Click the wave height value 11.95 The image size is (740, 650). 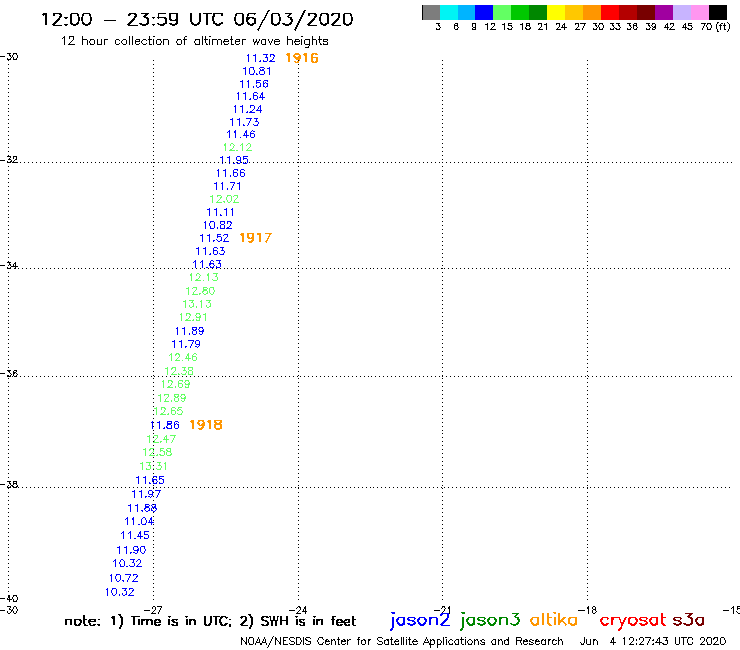pyautogui.click(x=234, y=160)
